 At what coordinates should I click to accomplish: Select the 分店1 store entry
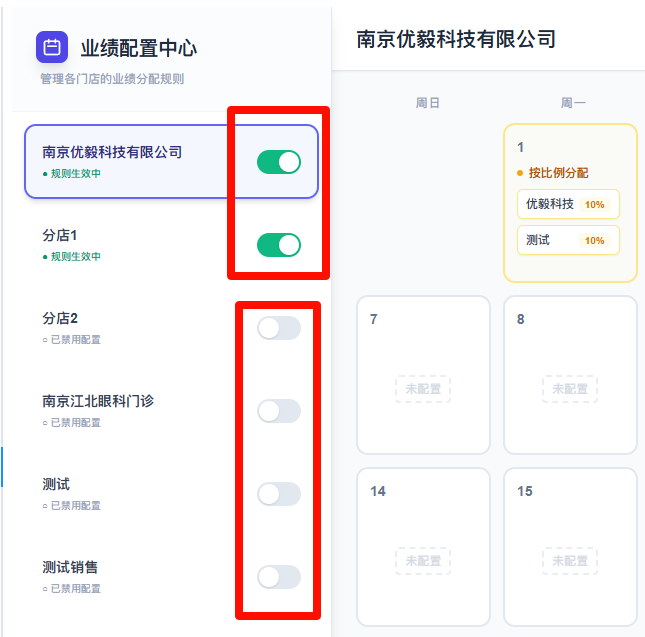point(60,236)
